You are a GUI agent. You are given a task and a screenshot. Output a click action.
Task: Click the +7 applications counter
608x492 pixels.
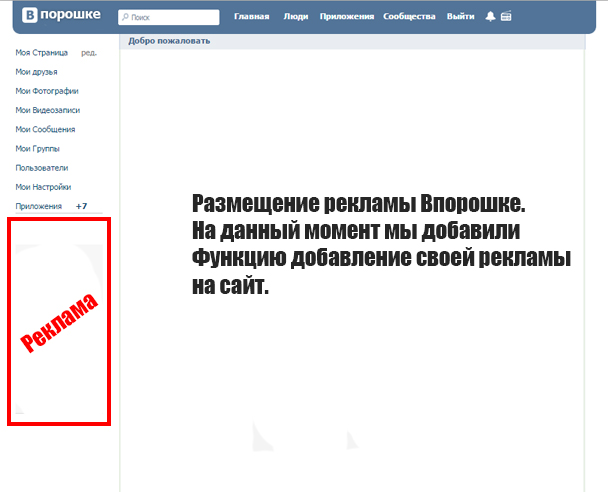coord(81,206)
